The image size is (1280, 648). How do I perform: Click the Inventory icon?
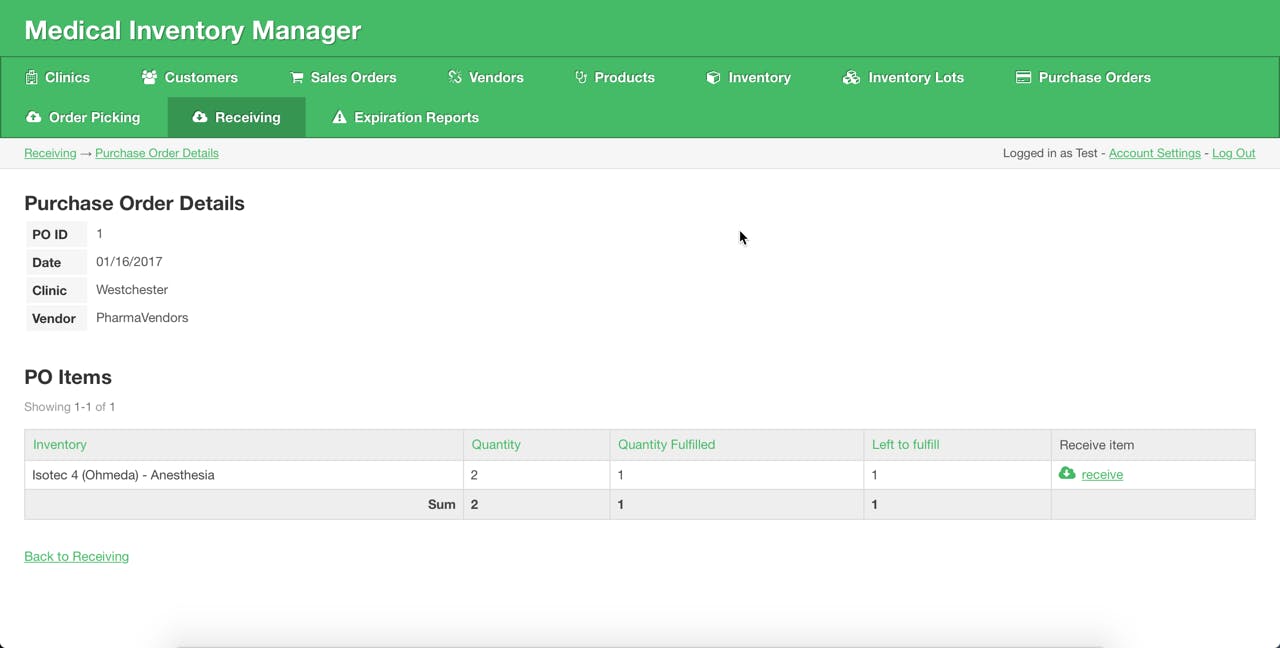point(712,77)
